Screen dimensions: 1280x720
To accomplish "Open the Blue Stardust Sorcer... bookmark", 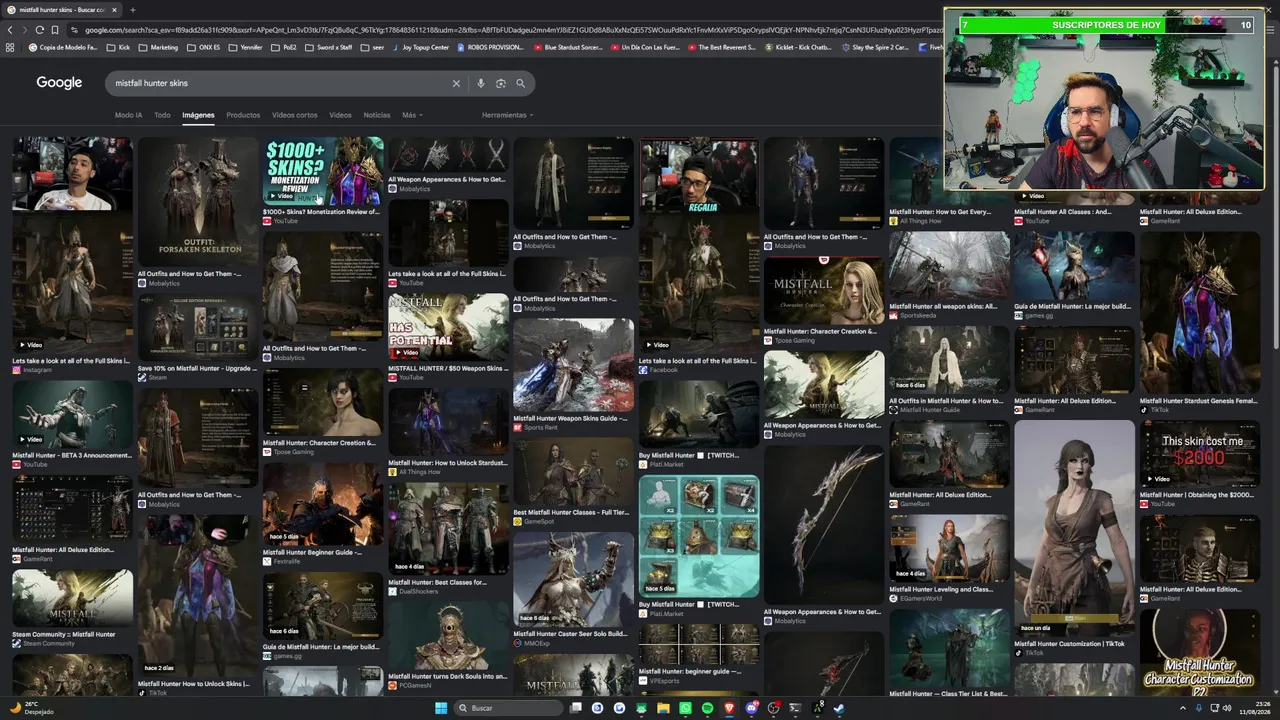I will (x=568, y=47).
